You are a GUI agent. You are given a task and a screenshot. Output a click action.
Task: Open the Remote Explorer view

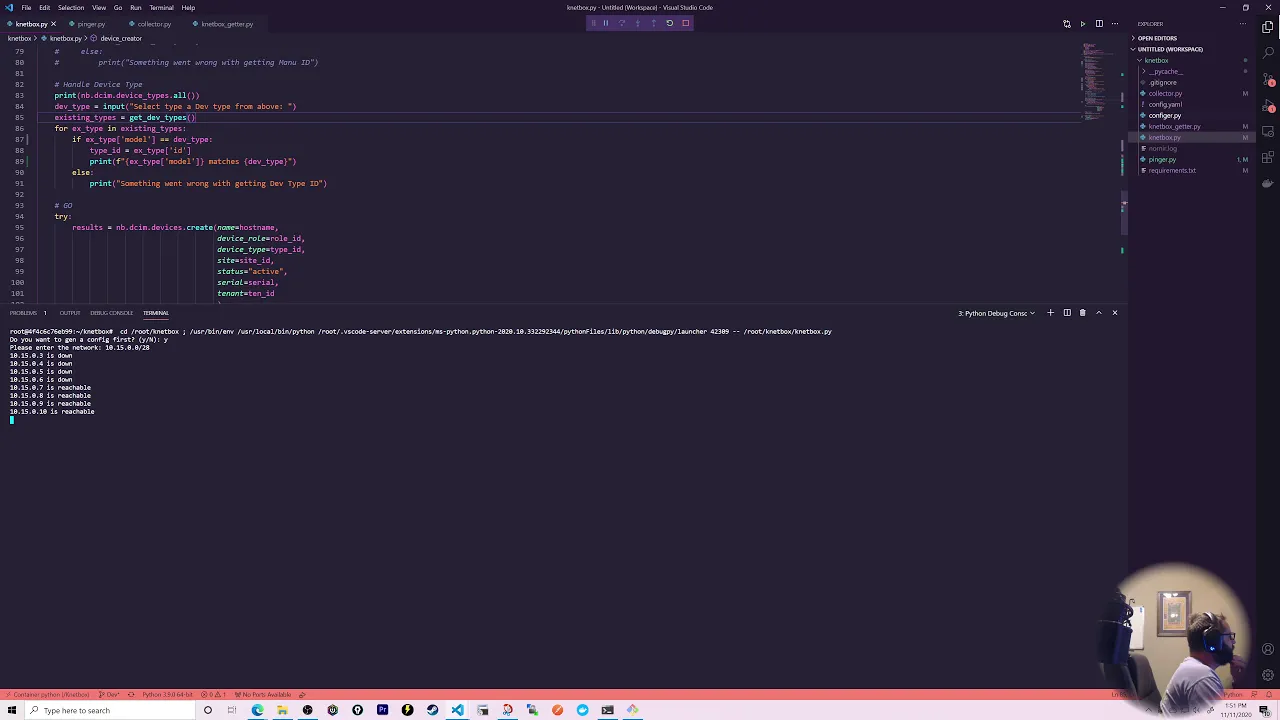(x=1268, y=131)
